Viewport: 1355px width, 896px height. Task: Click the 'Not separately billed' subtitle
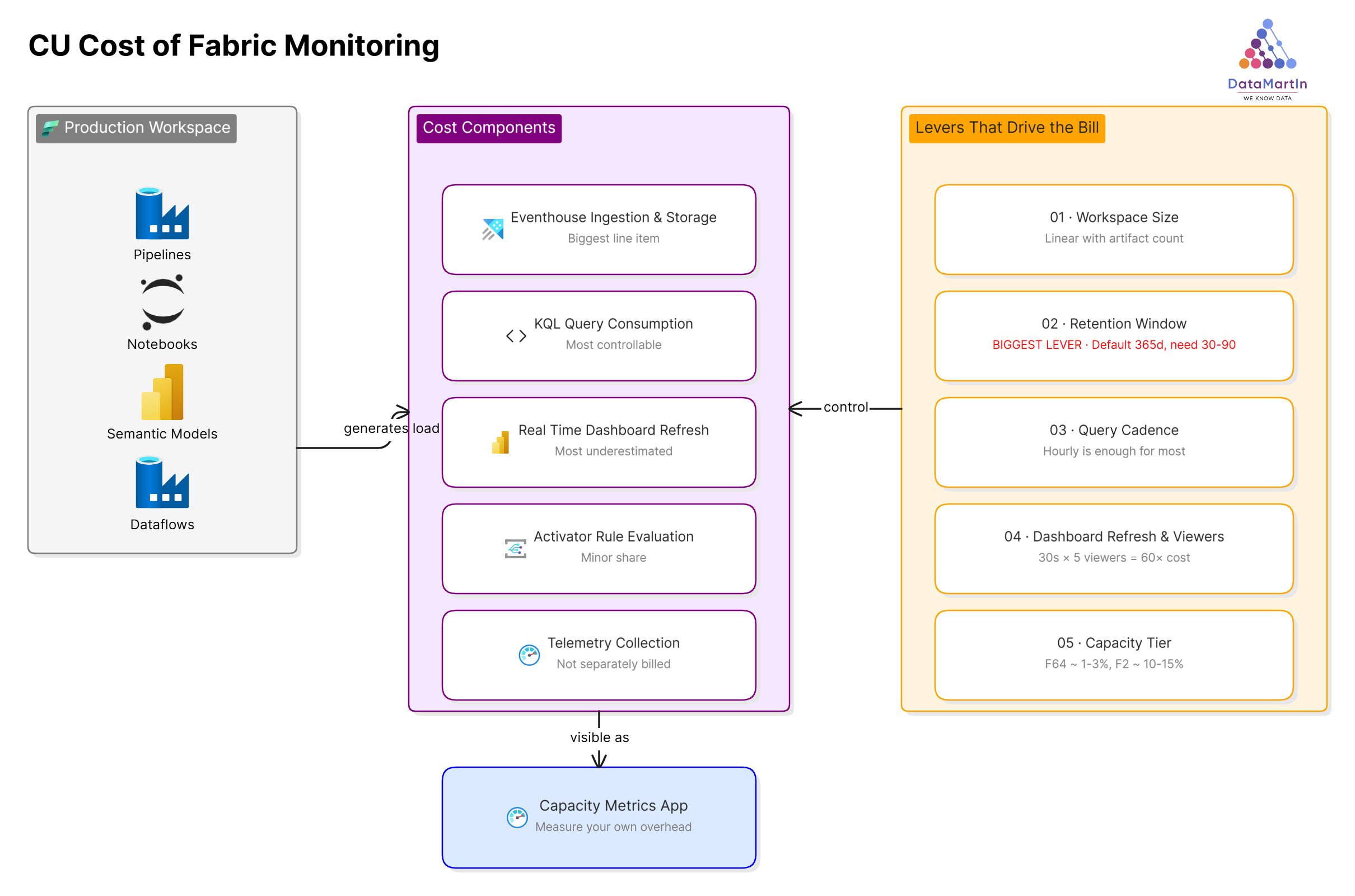(x=614, y=665)
